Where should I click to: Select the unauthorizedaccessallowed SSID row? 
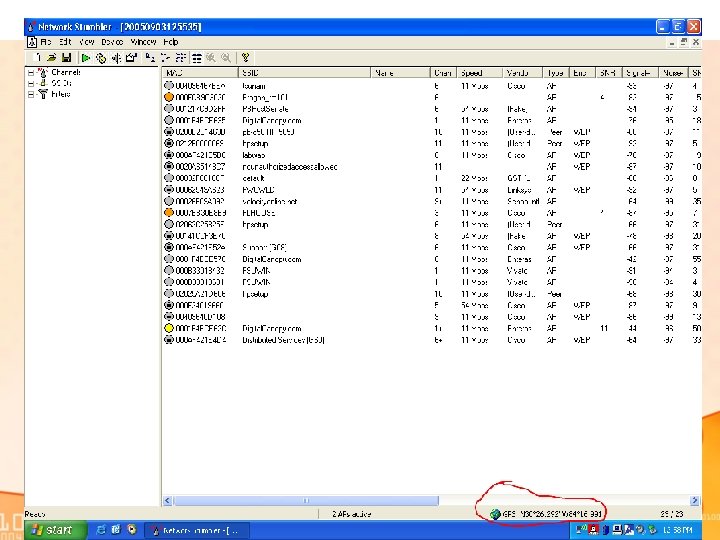(432, 167)
